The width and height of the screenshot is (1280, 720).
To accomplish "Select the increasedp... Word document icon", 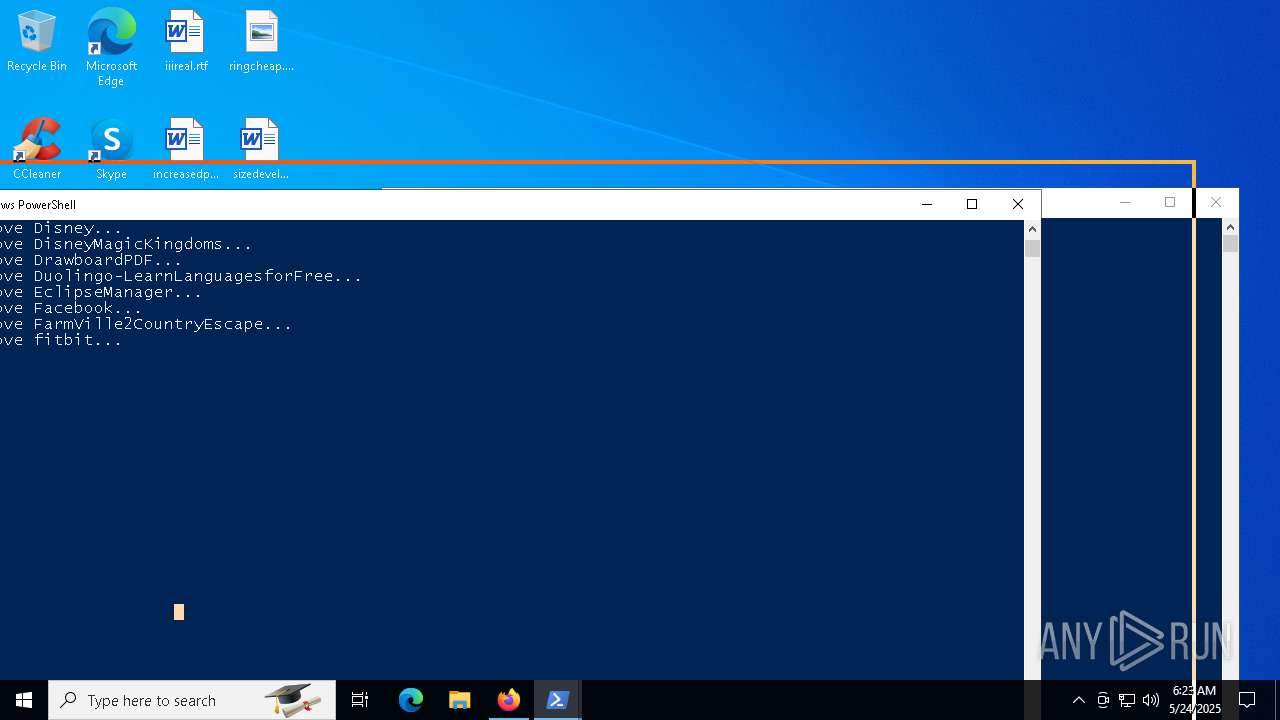I will coord(186,149).
